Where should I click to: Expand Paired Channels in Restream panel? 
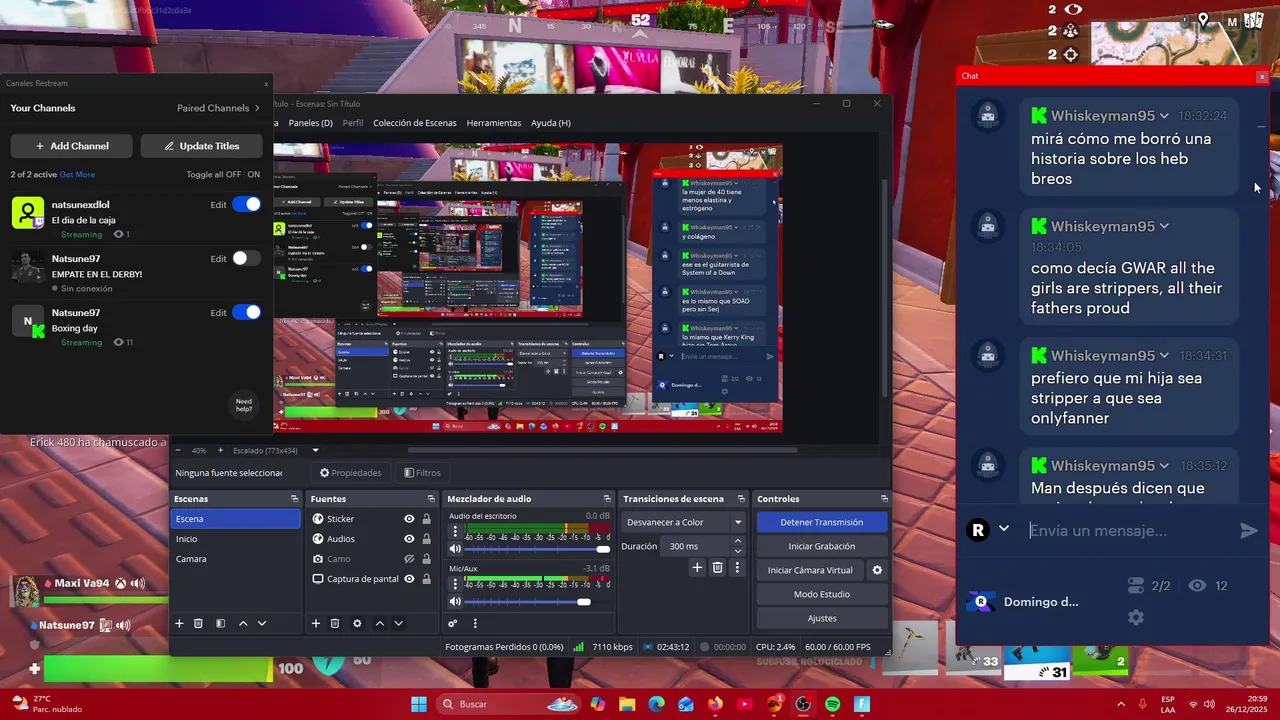coord(218,108)
